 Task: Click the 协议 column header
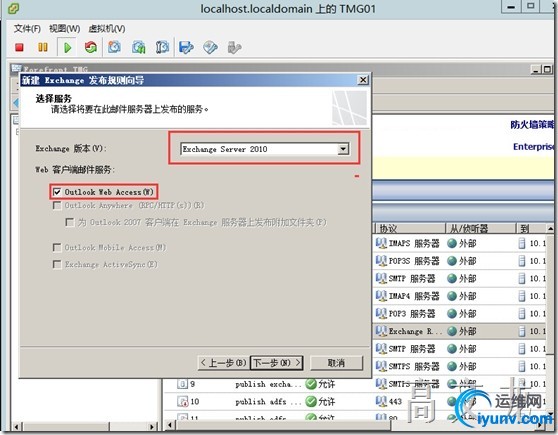[x=409, y=229]
